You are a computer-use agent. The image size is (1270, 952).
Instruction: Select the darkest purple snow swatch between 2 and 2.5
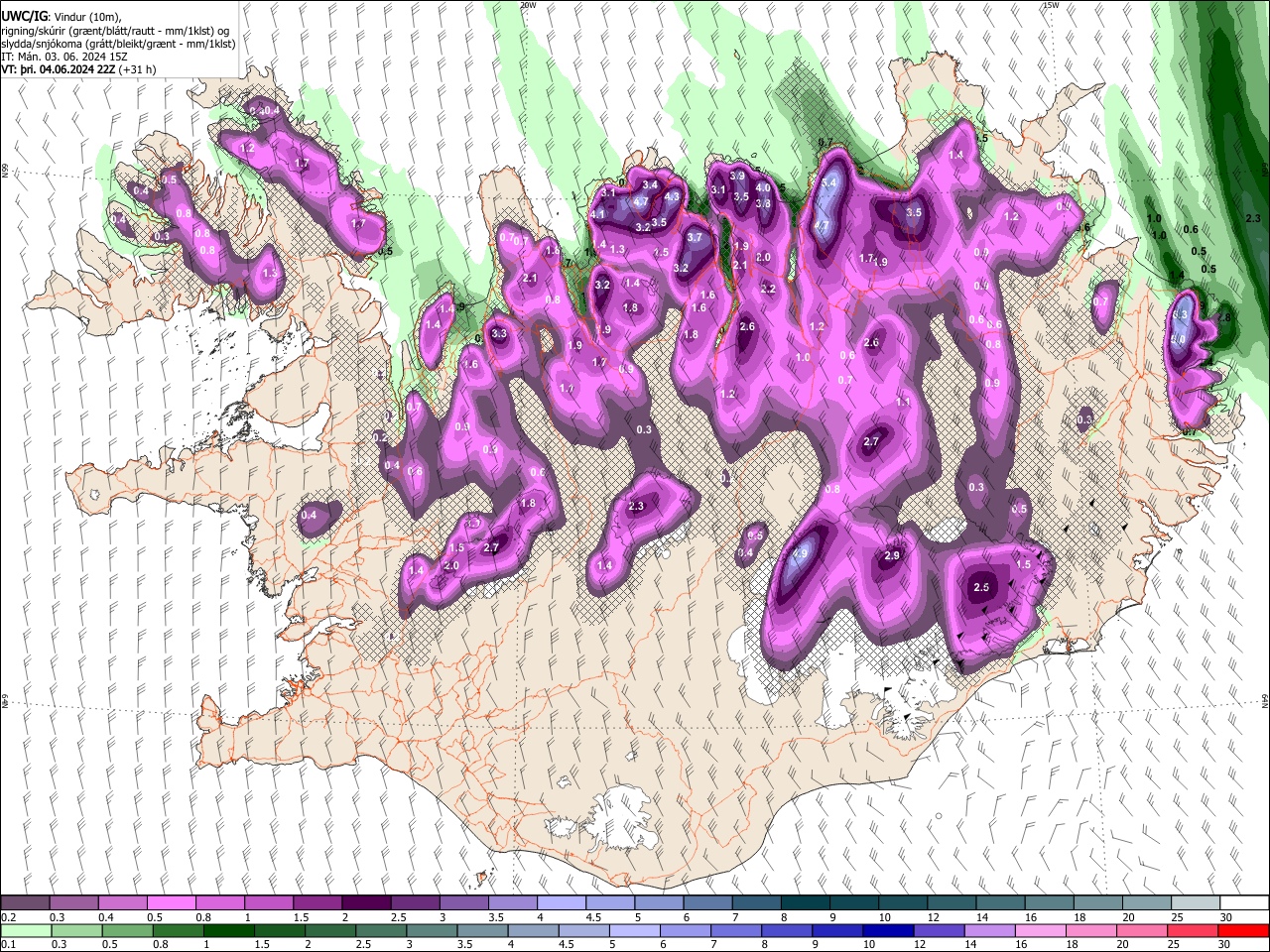click(365, 903)
